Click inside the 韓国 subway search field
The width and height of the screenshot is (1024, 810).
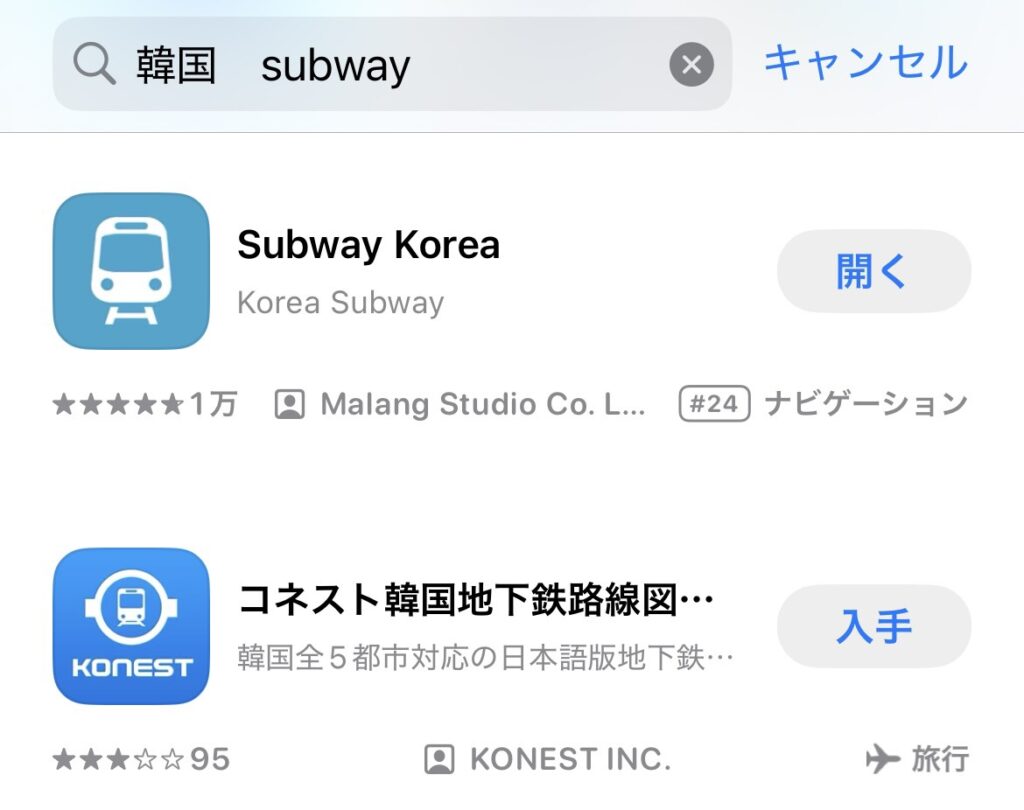pos(400,66)
